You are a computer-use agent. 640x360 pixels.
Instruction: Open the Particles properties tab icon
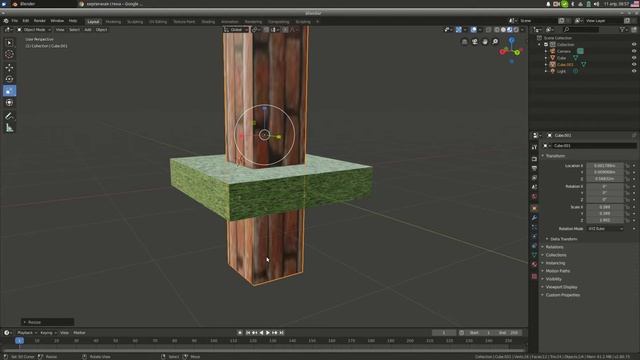coord(534,227)
